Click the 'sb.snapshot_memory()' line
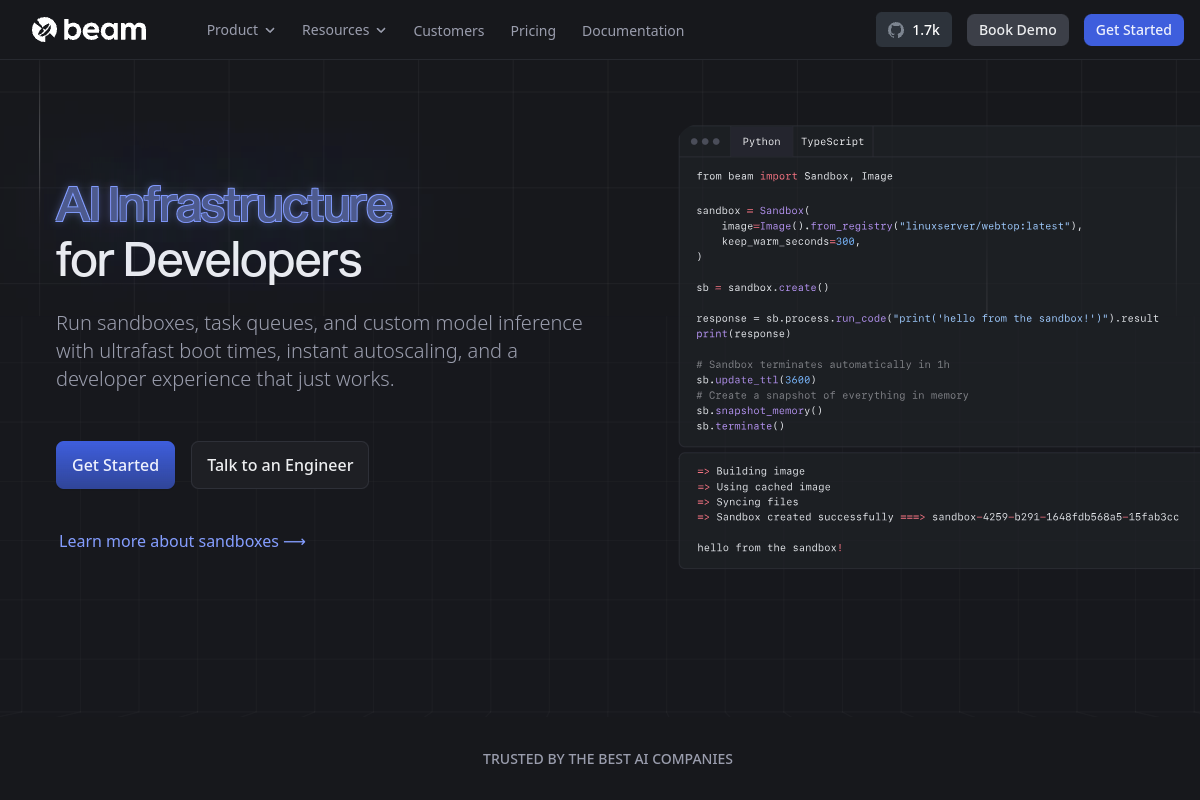1200x800 pixels. [760, 411]
